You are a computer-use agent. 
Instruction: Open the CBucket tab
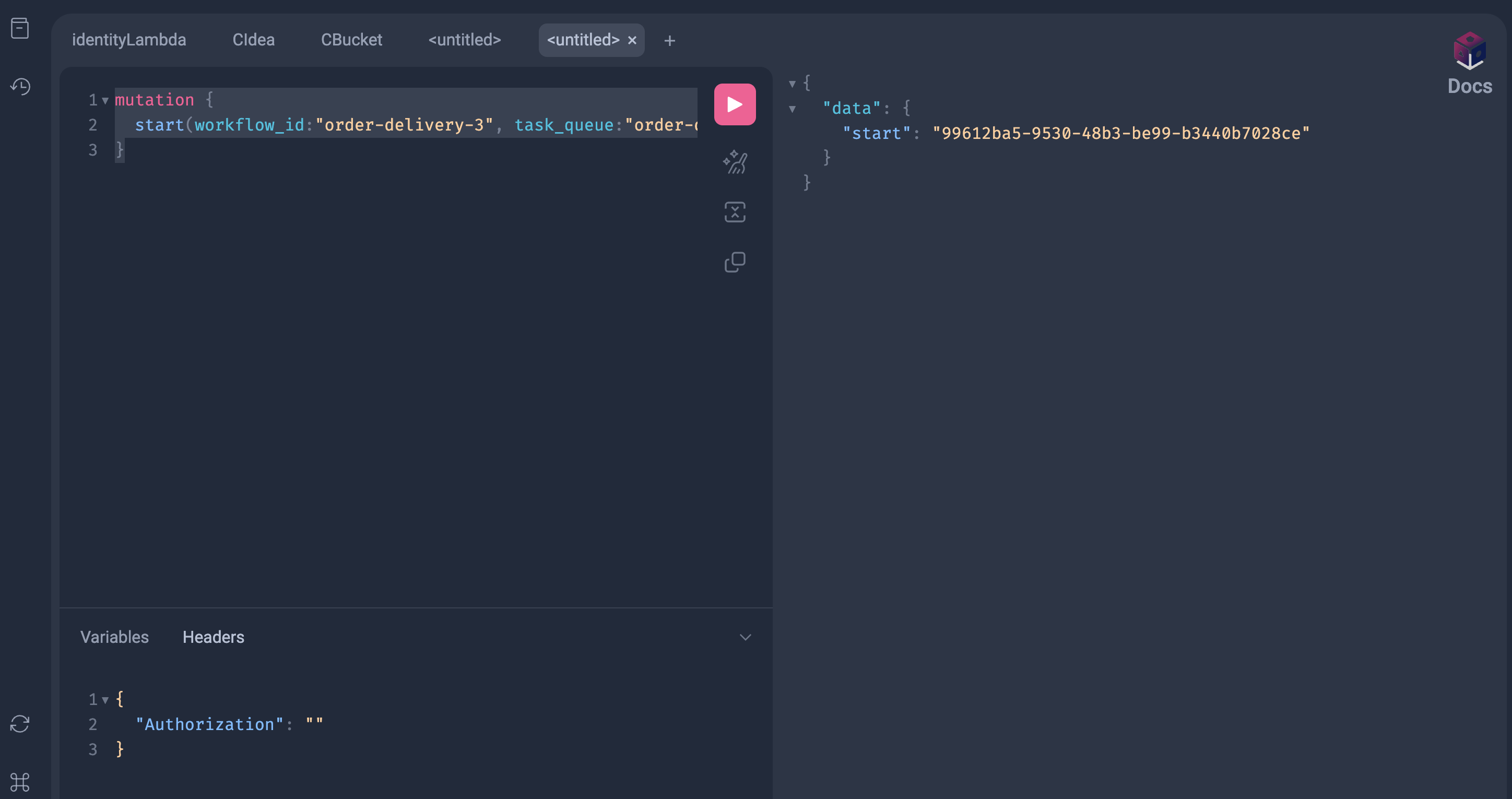point(351,40)
